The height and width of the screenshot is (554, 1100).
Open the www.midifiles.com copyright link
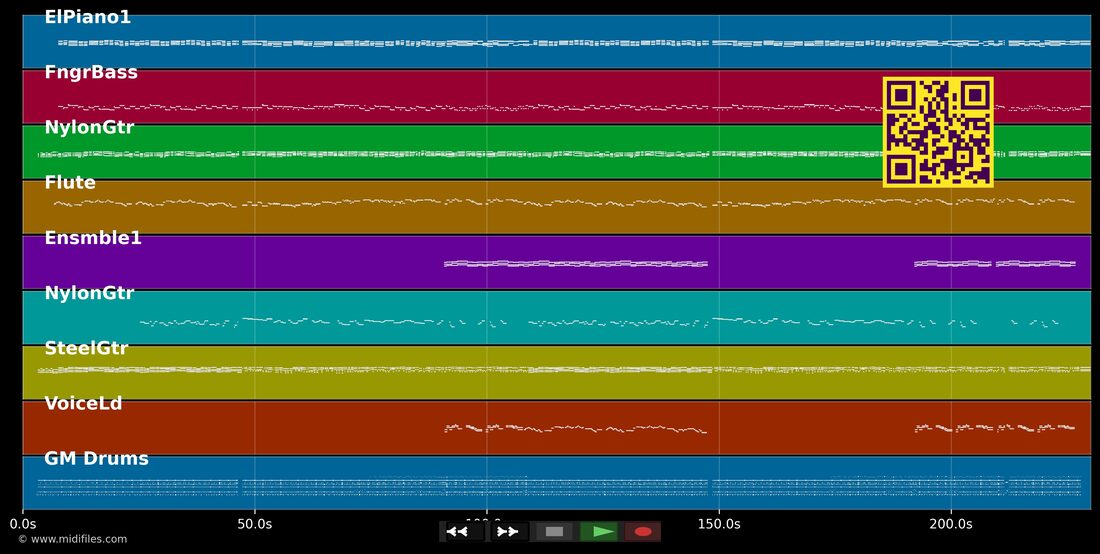[72, 539]
